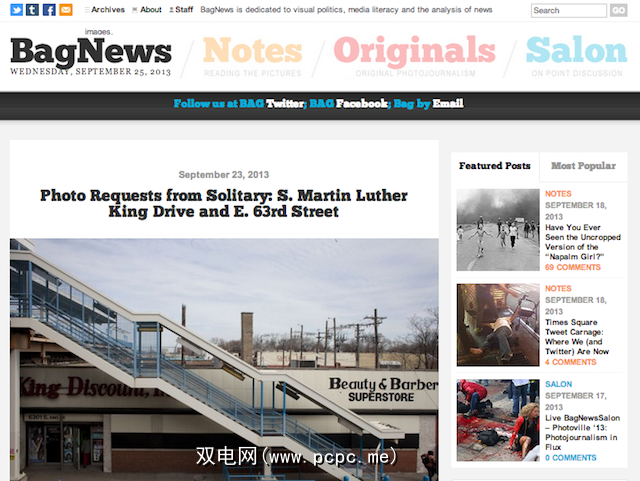This screenshot has width=640, height=481.
Task: Click the September 23, 2013 post date
Action: (224, 175)
